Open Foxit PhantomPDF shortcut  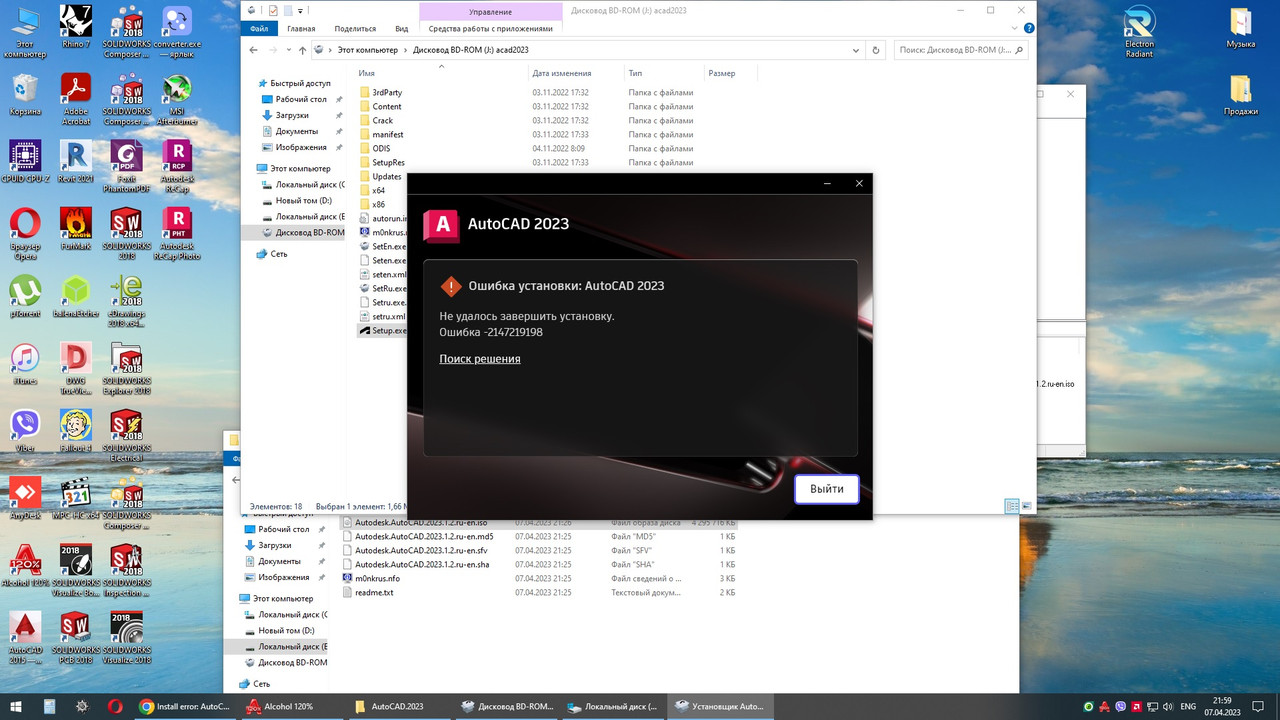click(126, 166)
